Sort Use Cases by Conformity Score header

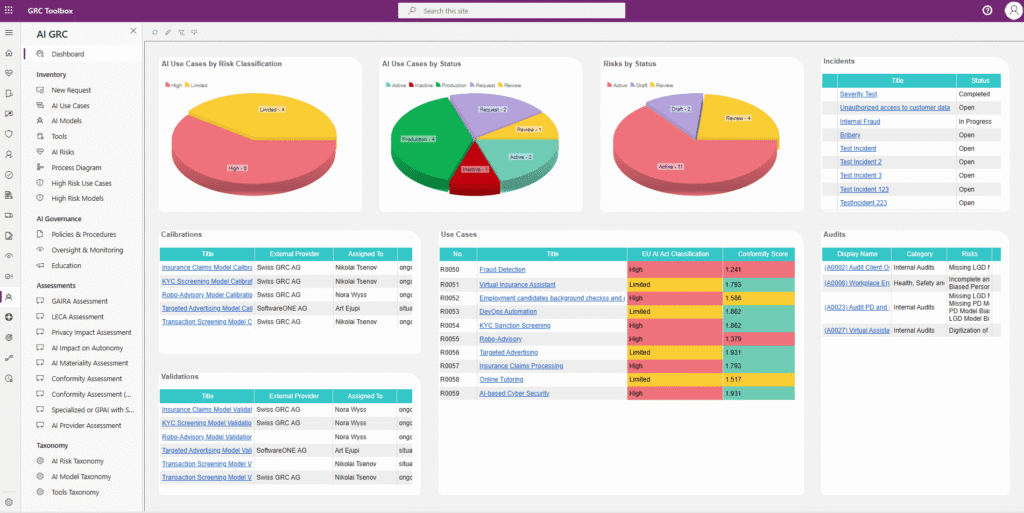(x=759, y=254)
